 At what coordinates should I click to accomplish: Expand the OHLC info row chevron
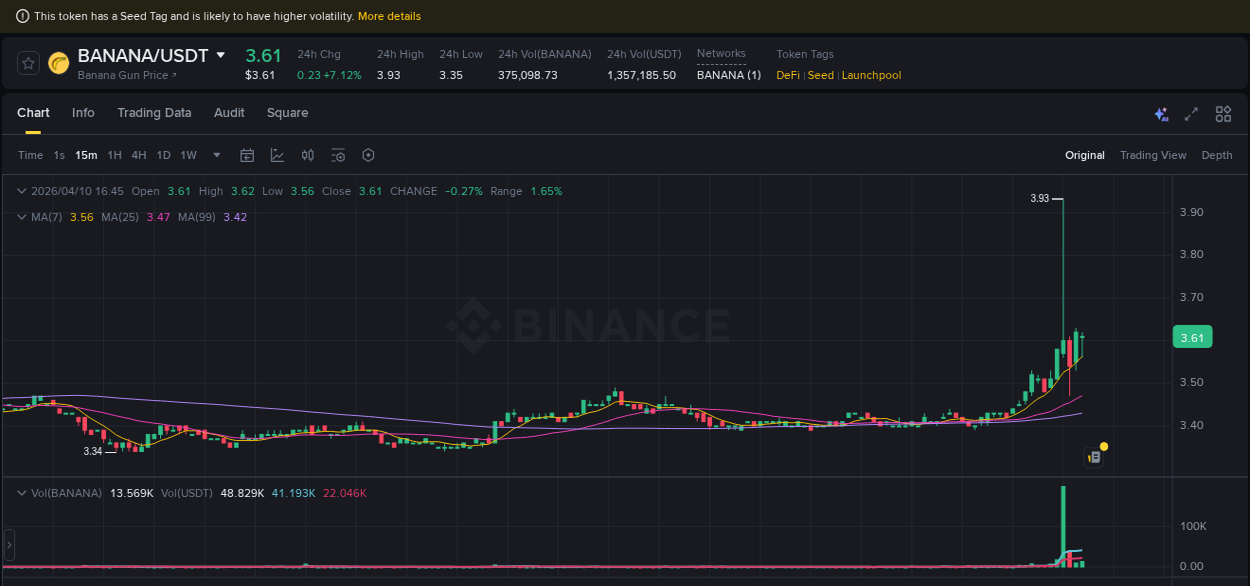[20, 190]
